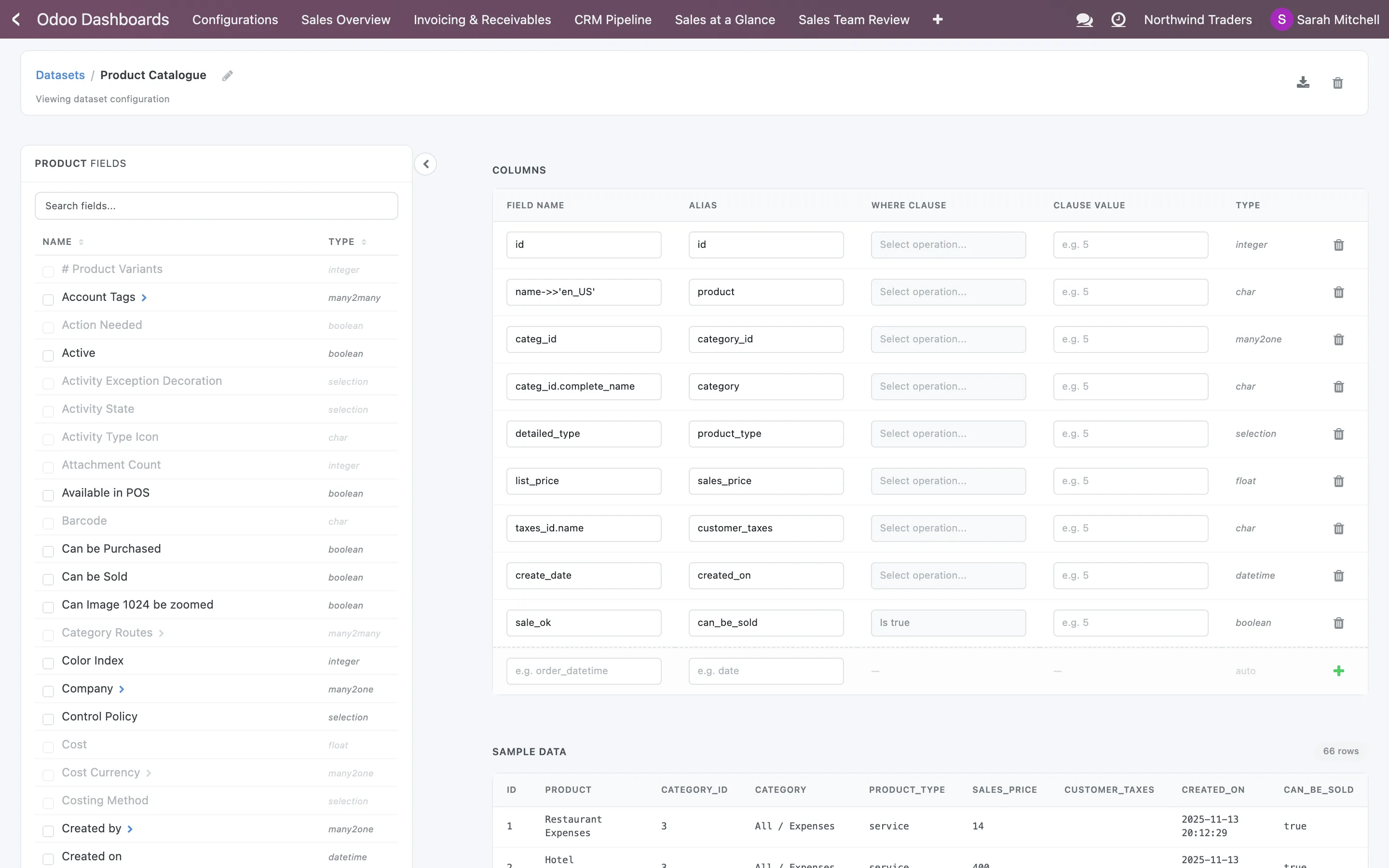Delete the create_date column row
1389x868 pixels.
1338,576
